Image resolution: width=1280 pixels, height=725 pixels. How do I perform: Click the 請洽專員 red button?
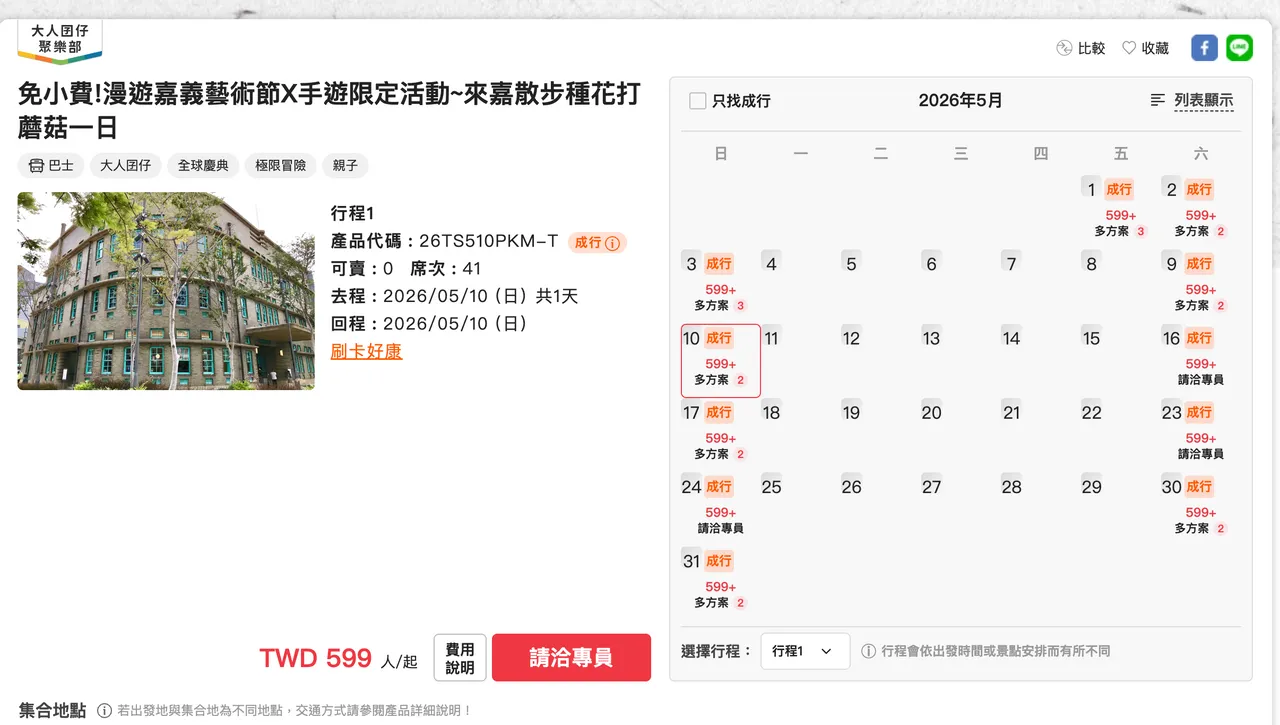(571, 658)
